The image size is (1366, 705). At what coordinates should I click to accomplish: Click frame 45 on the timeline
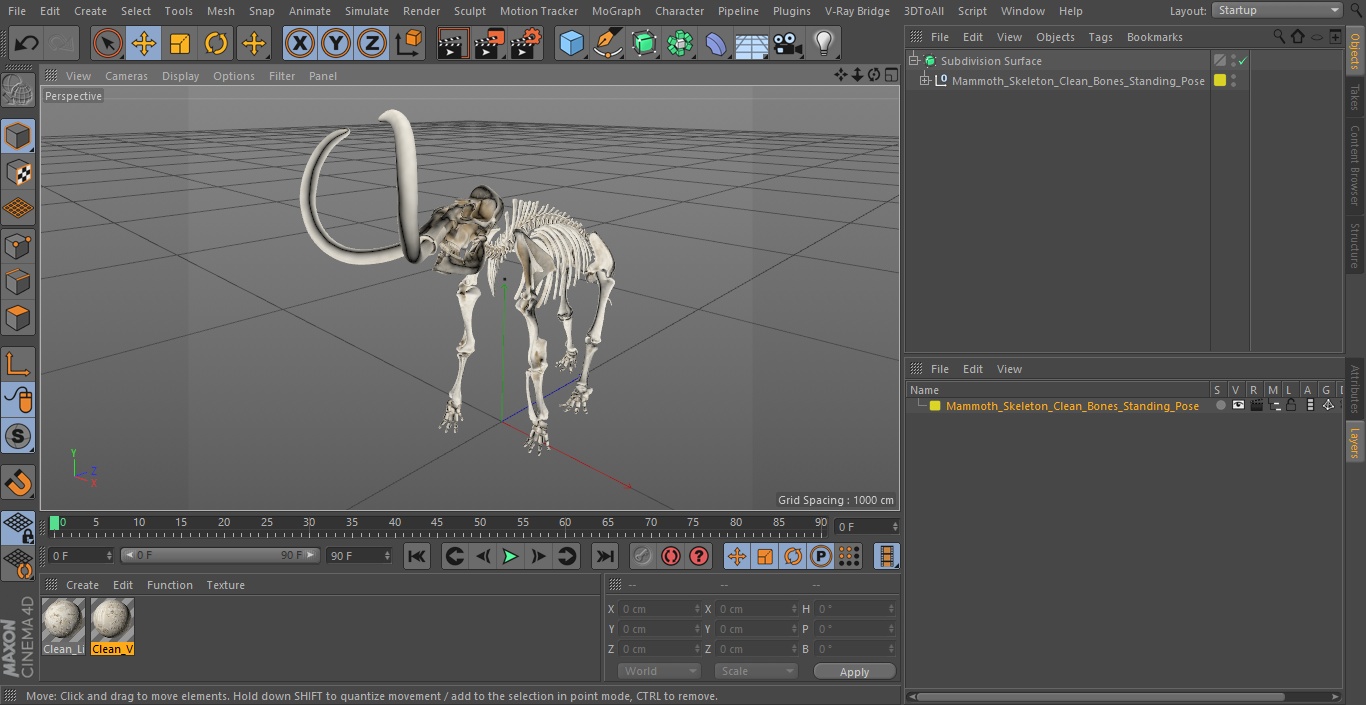coord(437,522)
